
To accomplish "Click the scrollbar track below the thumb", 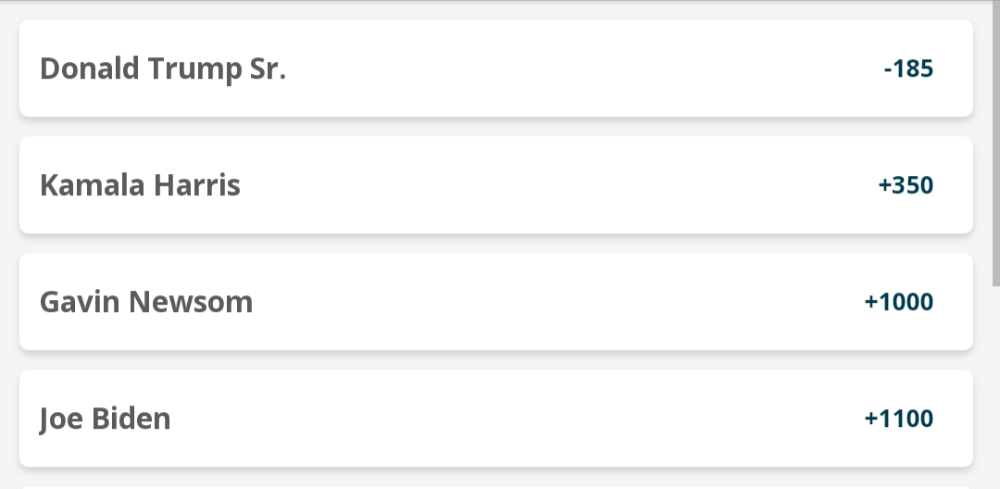I will pyautogui.click(x=997, y=389).
